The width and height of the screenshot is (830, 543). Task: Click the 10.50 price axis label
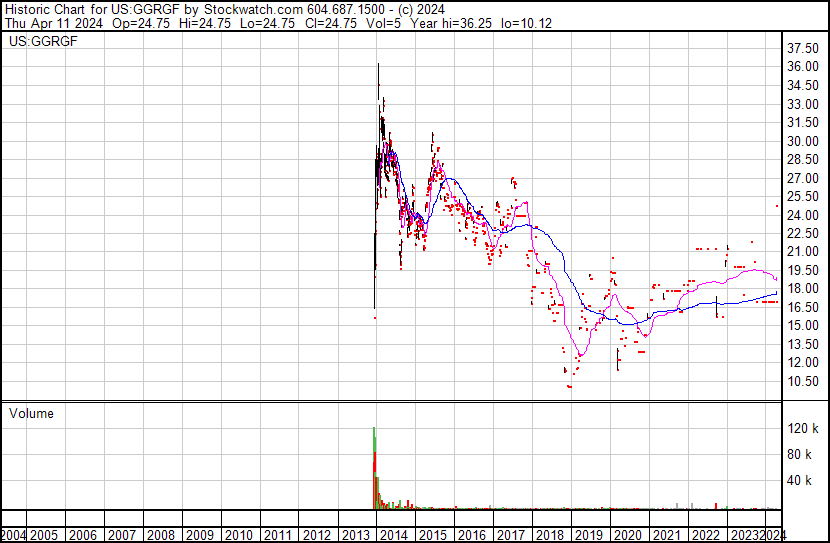pyautogui.click(x=804, y=381)
